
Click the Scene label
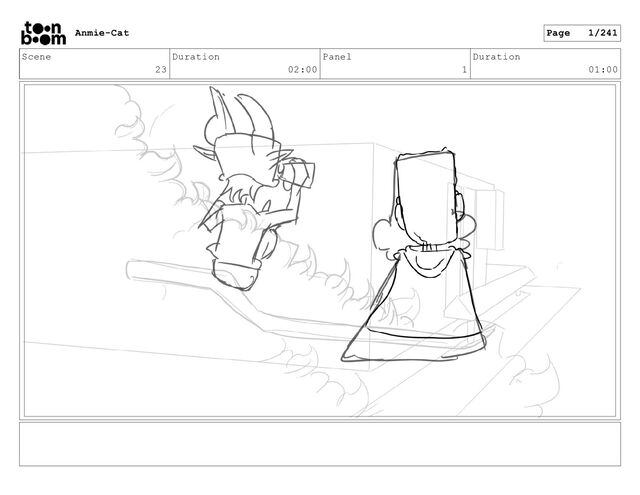(x=36, y=57)
